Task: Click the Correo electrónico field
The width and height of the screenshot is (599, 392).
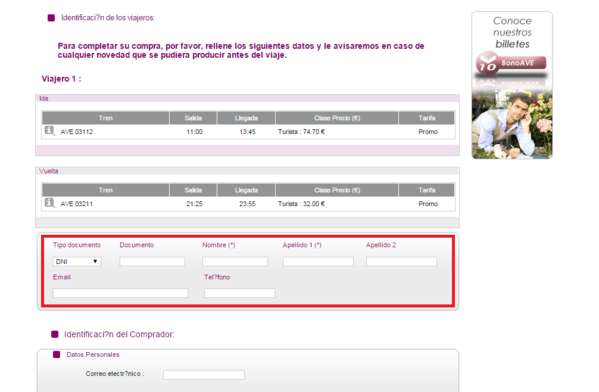Action: point(204,375)
